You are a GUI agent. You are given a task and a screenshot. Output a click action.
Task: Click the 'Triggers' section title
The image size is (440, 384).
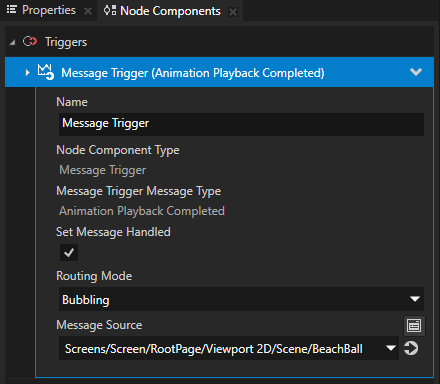click(x=66, y=42)
